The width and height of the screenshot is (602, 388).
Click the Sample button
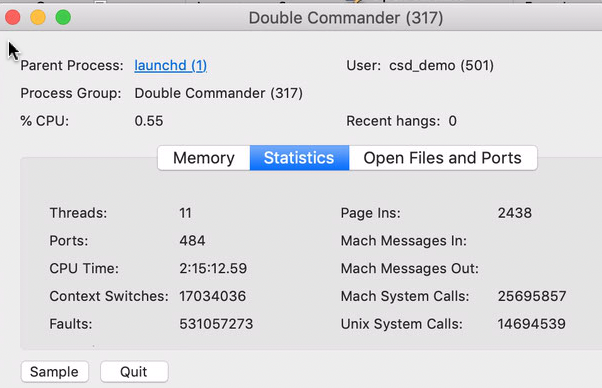(55, 371)
